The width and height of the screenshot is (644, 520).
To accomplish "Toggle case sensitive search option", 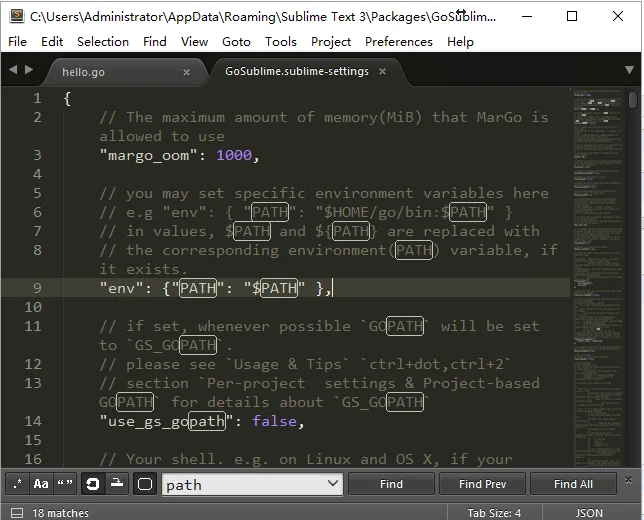I will point(41,484).
